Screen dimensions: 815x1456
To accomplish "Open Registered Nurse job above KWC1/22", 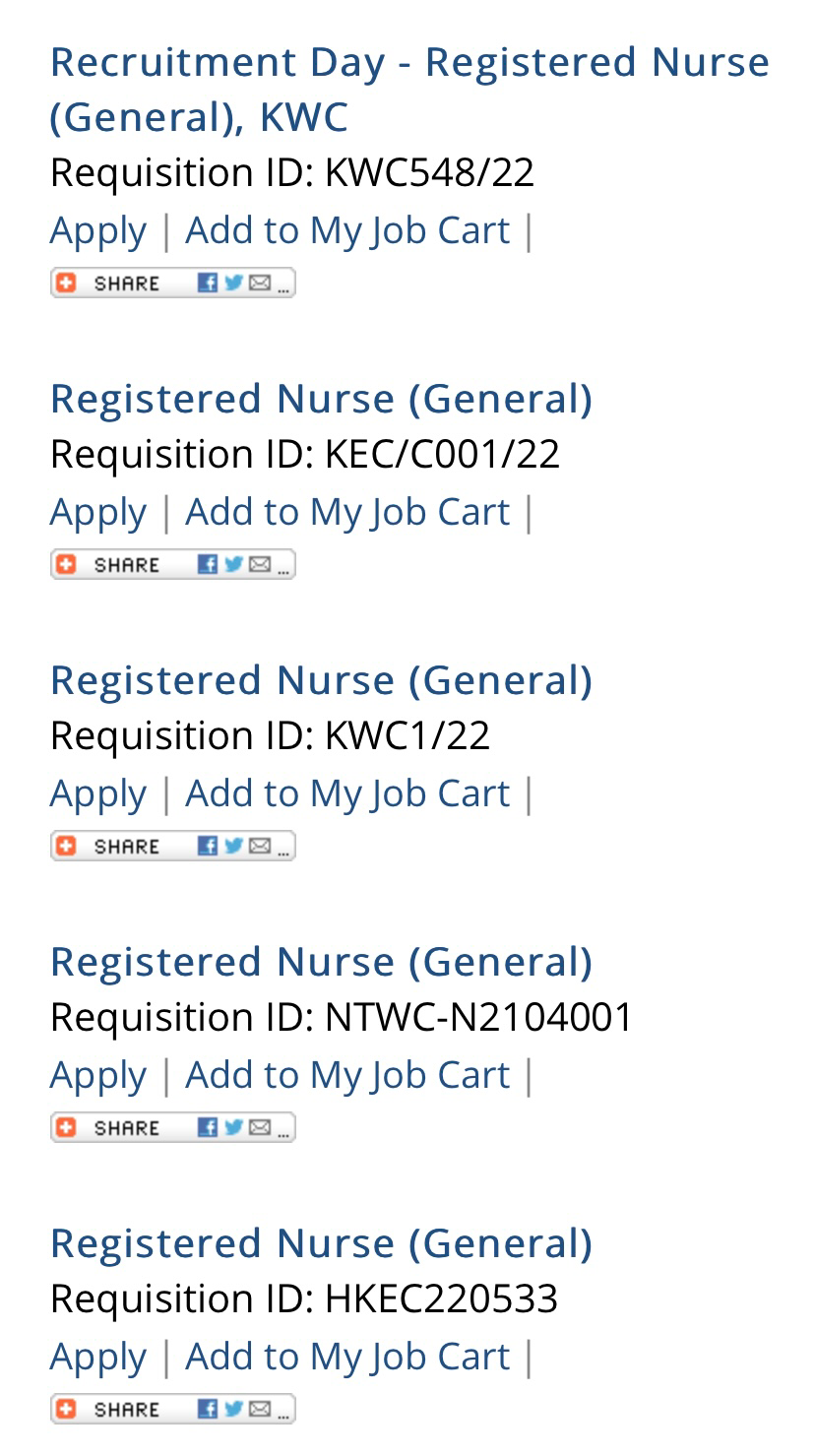I will tap(321, 680).
